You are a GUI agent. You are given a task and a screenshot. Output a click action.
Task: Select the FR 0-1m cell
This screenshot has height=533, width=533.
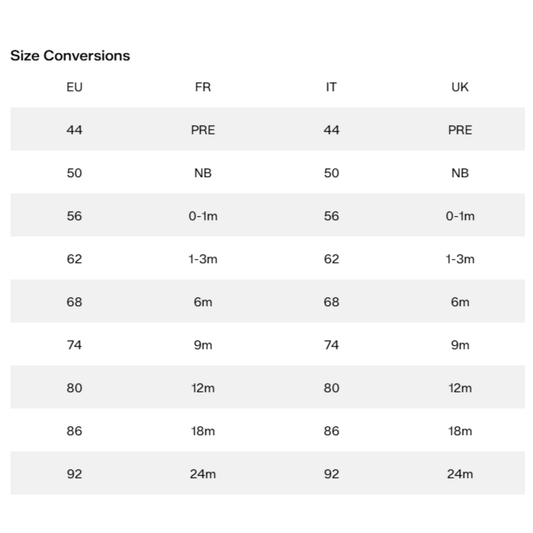click(x=203, y=216)
